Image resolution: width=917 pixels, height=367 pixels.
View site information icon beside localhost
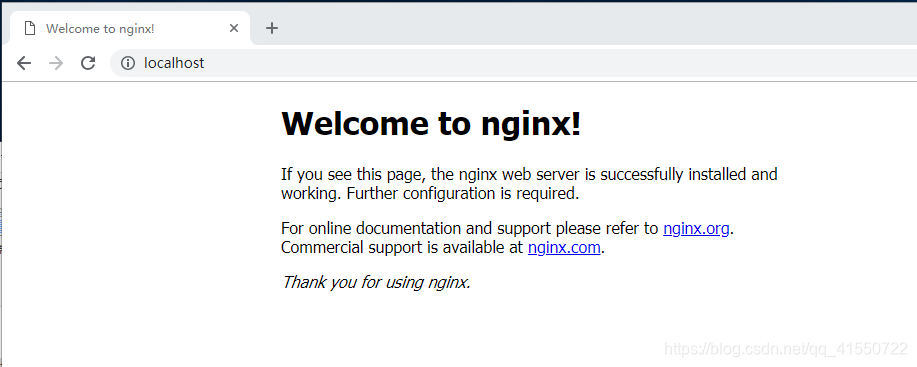[x=127, y=63]
